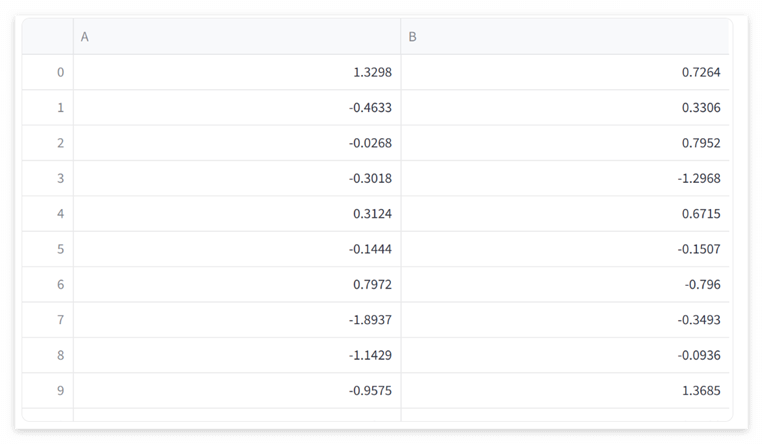This screenshot has width=763, height=444.
Task: Click cell value -1.2968
Action: pyautogui.click(x=699, y=178)
